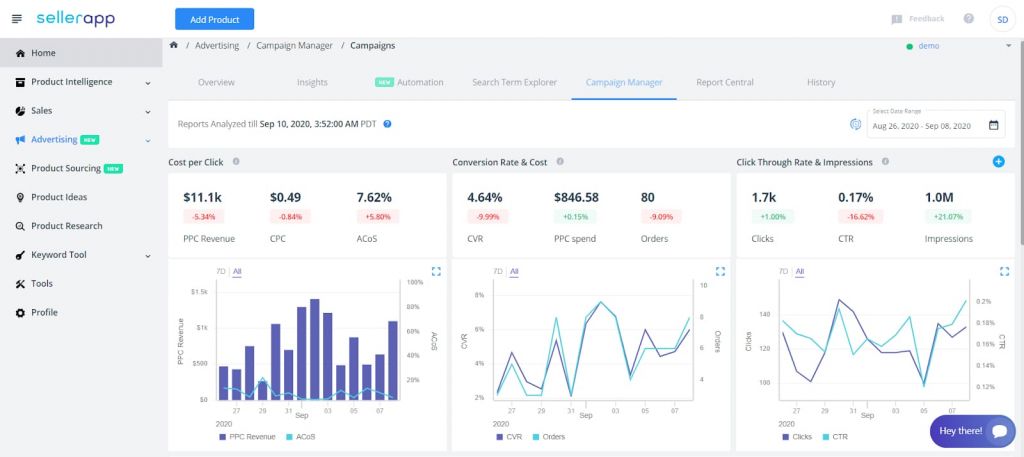Expand the PPC Revenue chart to fullscreen
The height and width of the screenshot is (457, 1024).
(x=436, y=271)
